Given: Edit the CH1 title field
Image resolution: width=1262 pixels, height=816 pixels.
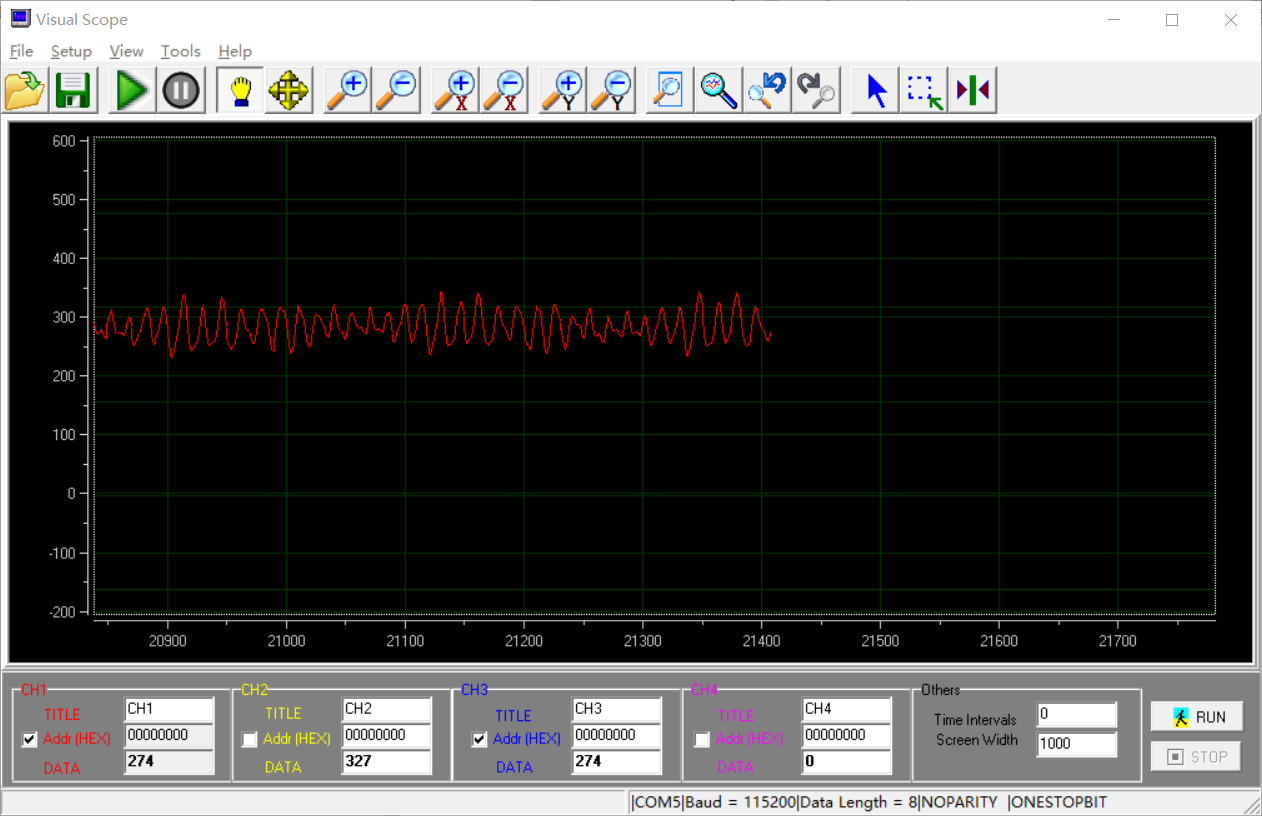Looking at the screenshot, I should 169,709.
